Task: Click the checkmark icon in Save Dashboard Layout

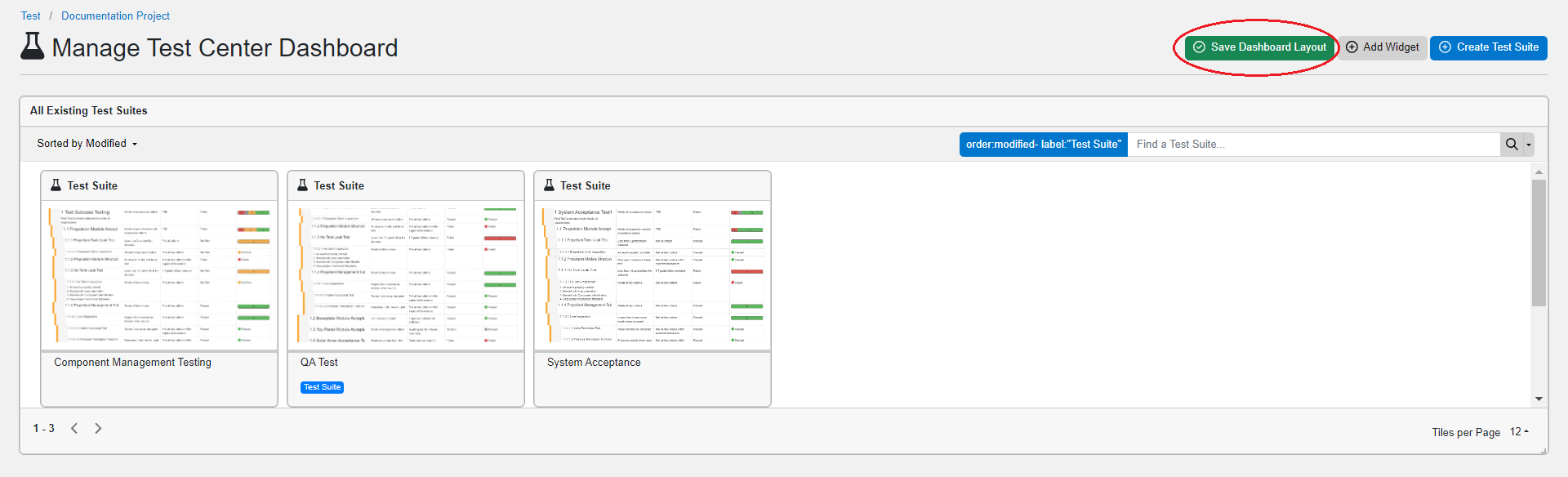Action: [x=1199, y=47]
